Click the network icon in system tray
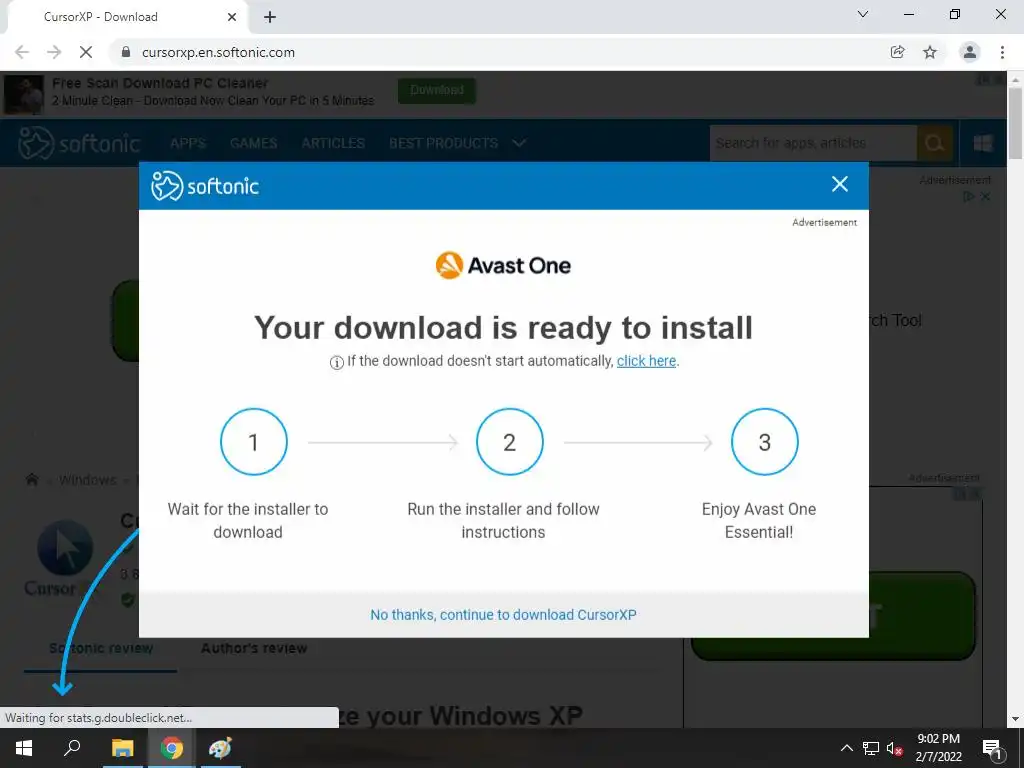 (871, 748)
